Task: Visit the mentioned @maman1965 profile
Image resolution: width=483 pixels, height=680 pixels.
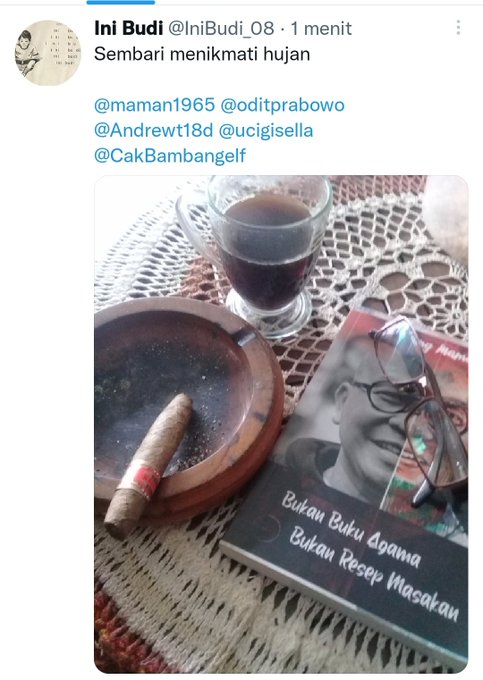Action: (x=154, y=105)
